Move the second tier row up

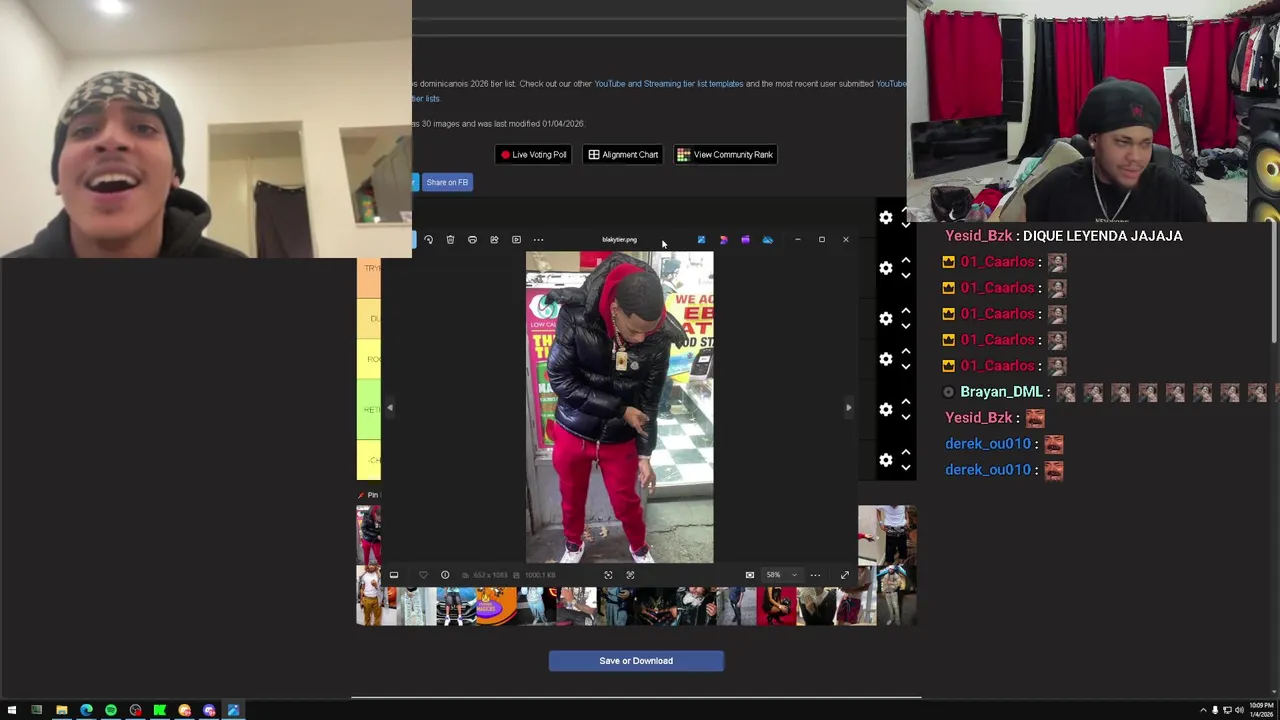pyautogui.click(x=906, y=261)
